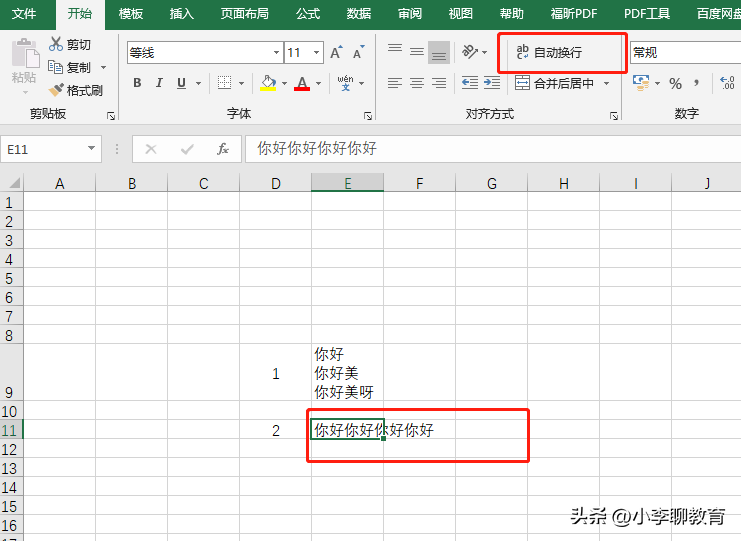Select row 9 header
Screen dimensions: 741x541
tap(11, 372)
